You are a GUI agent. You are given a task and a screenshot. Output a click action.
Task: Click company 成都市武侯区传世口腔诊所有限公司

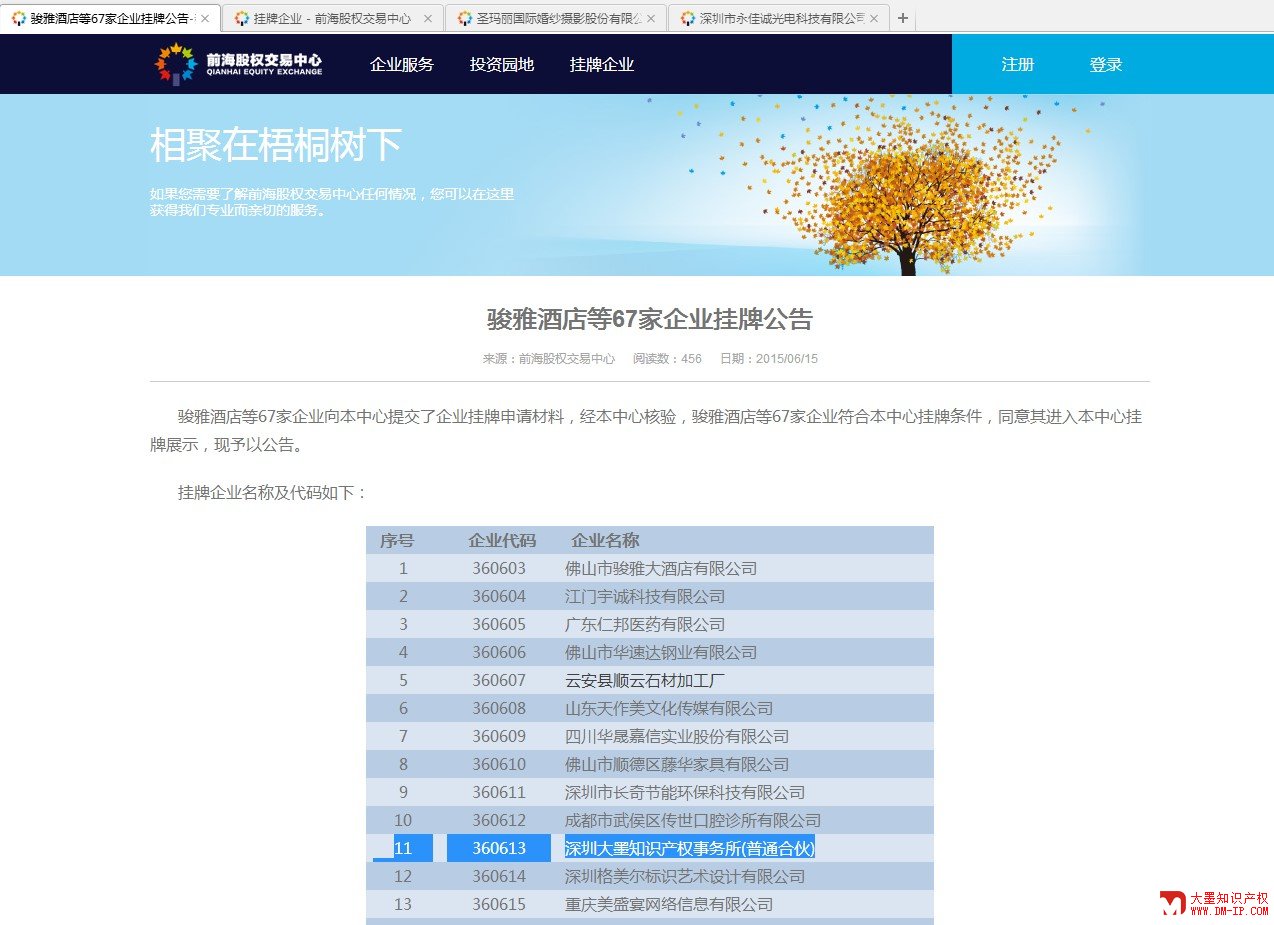pos(693,820)
